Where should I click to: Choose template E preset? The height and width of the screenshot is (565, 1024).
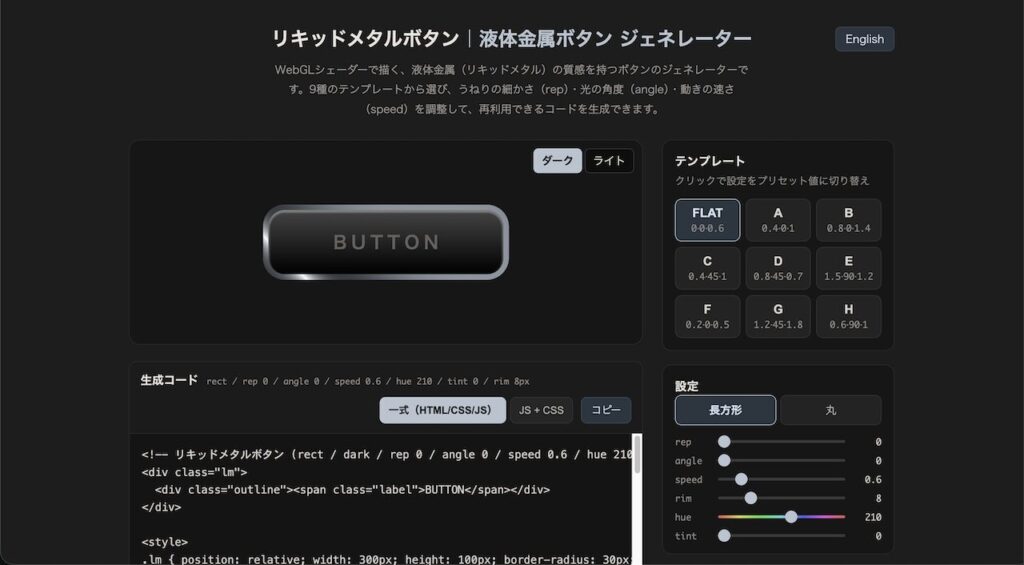pyautogui.click(x=848, y=268)
